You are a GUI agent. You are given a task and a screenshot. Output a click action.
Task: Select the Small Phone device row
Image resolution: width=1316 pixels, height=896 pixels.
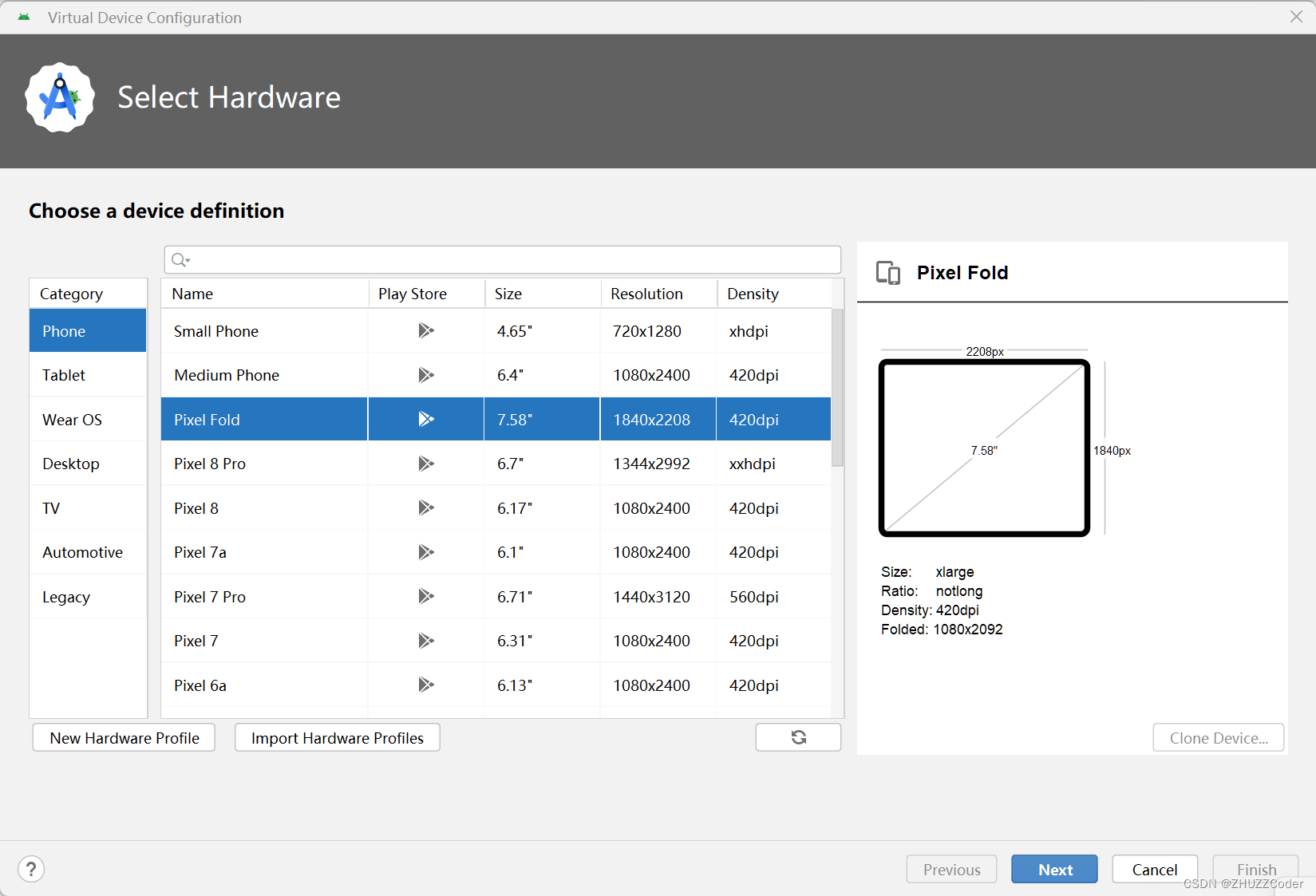tap(496, 331)
